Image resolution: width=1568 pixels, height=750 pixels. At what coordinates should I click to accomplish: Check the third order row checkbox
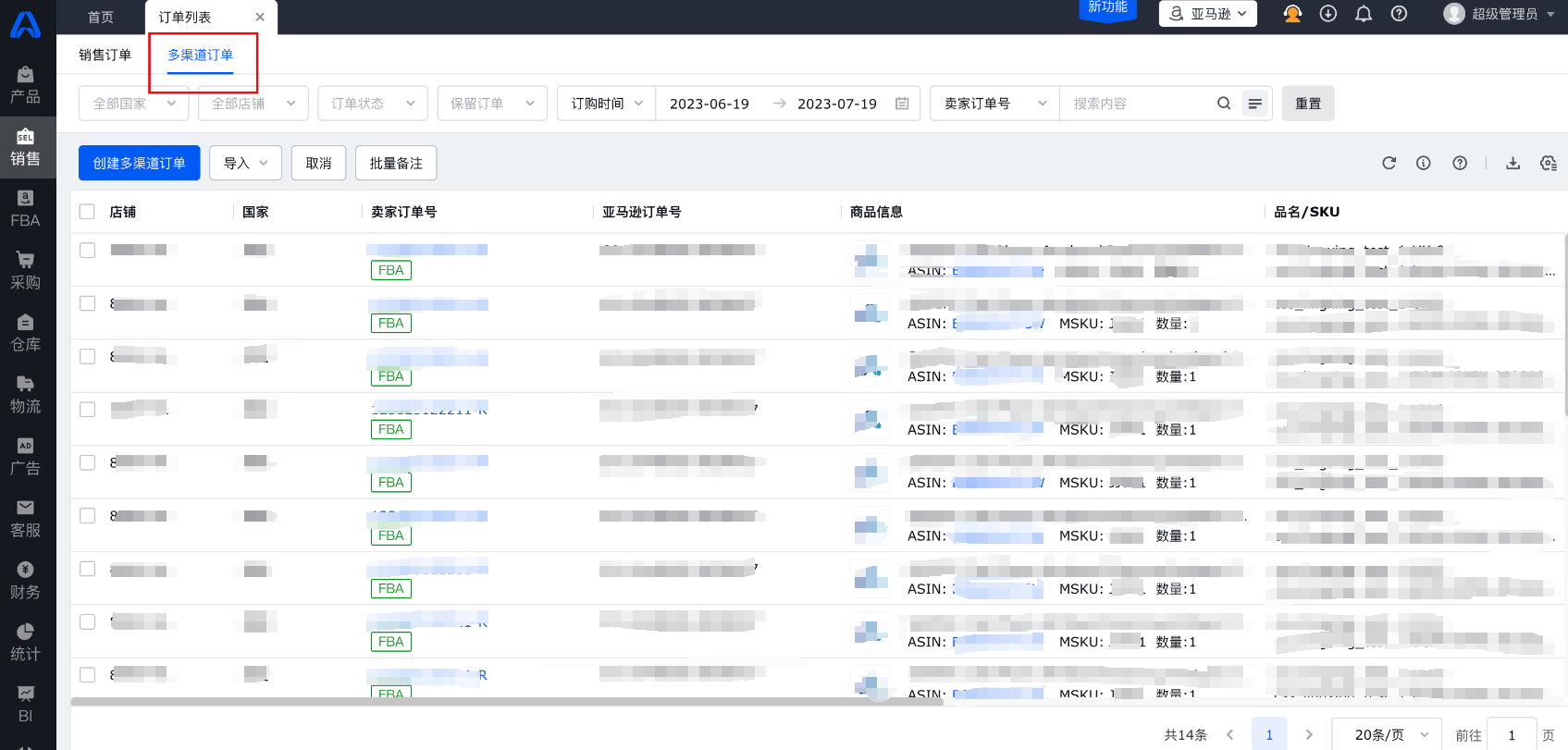click(x=87, y=356)
